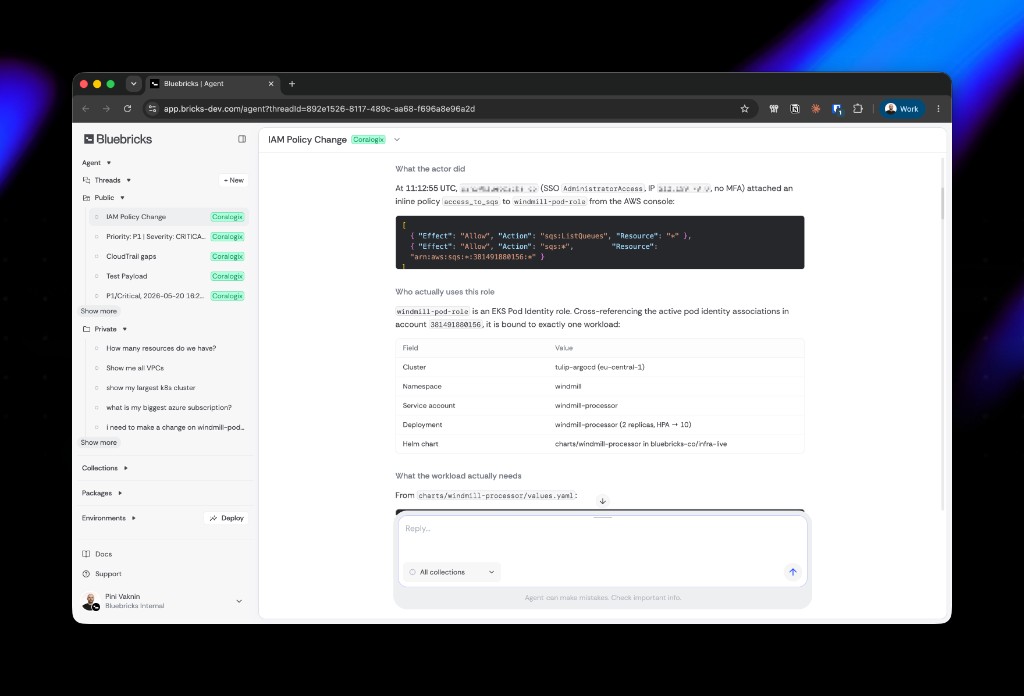
Task: Click the 'tulip-argocd (eu-central-1)' cluster value
Action: coord(600,367)
